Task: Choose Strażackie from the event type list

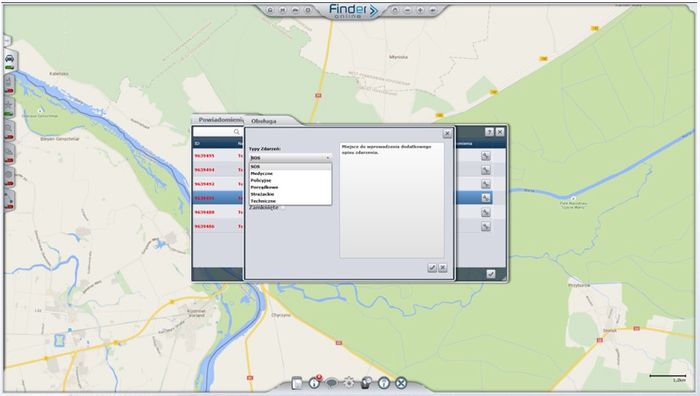Action: pyautogui.click(x=262, y=194)
